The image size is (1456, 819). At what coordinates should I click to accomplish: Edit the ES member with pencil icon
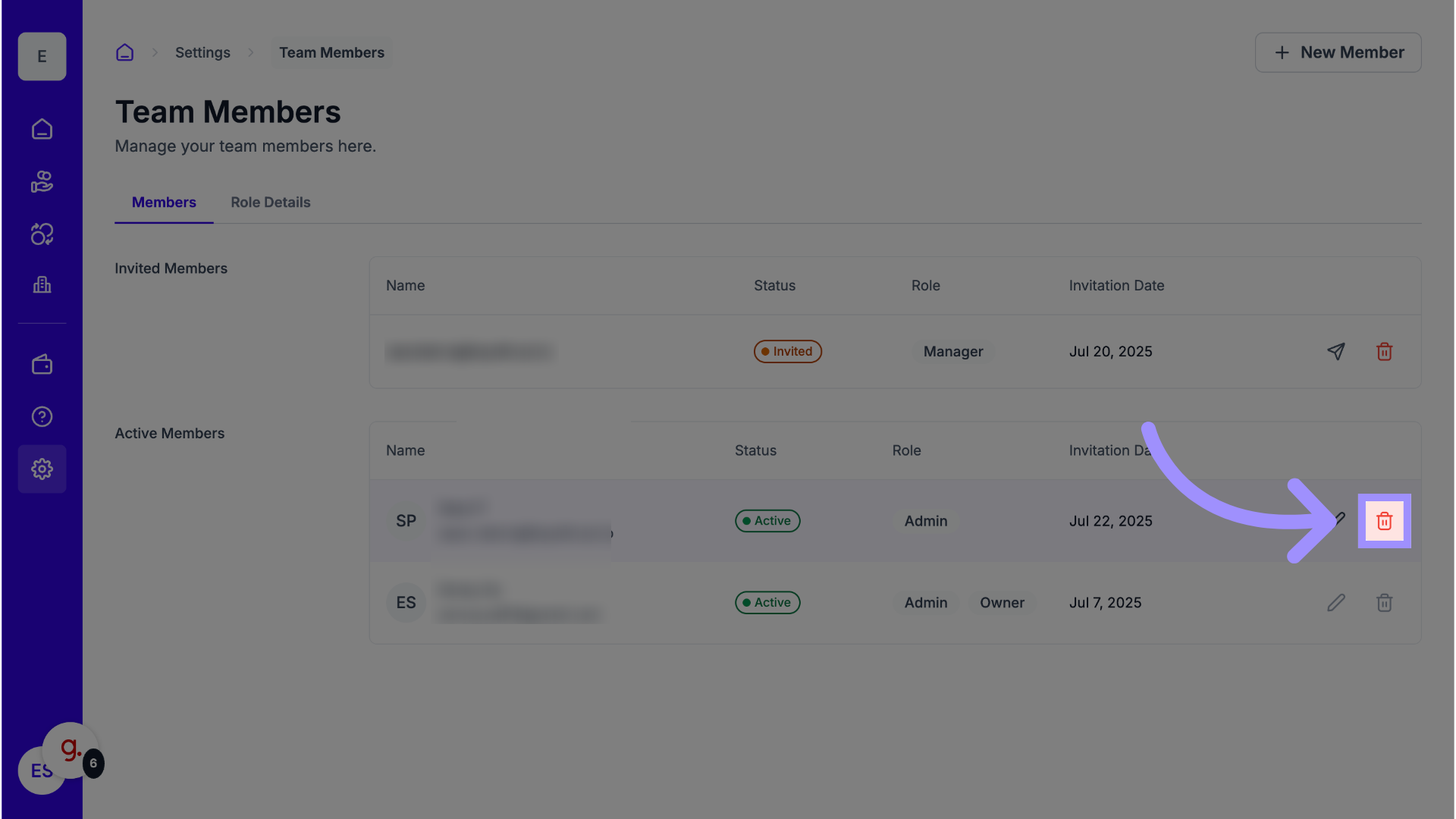coord(1336,603)
